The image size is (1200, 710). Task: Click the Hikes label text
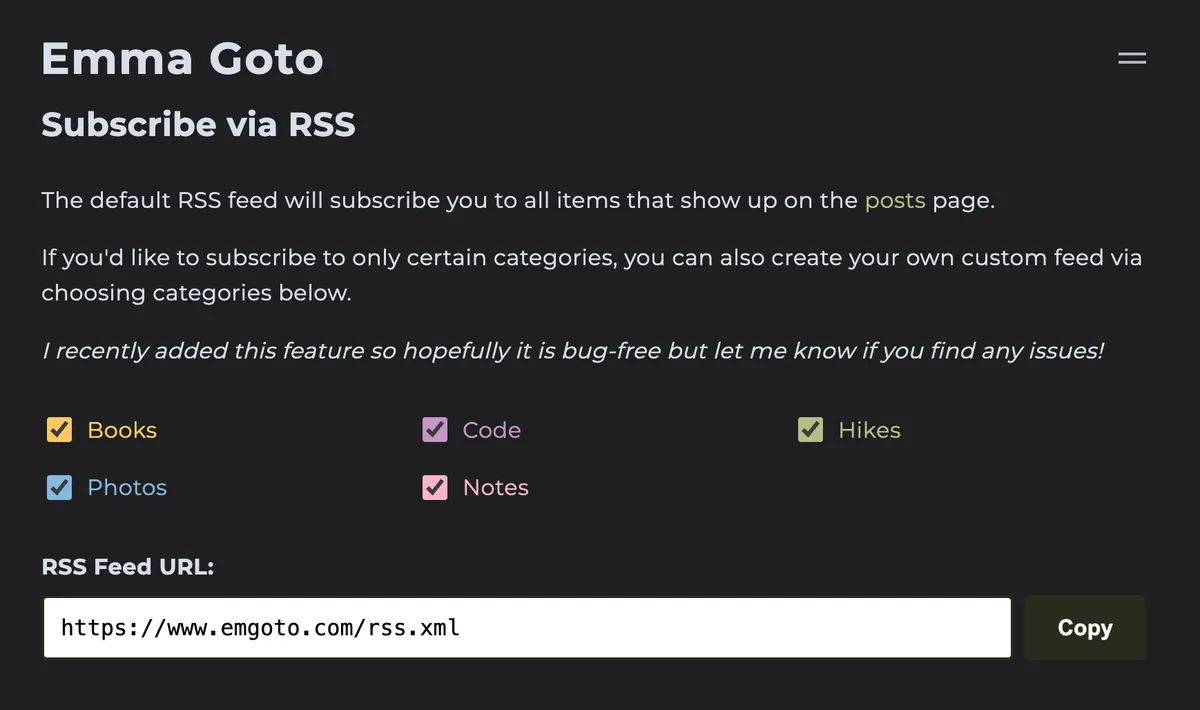(869, 430)
